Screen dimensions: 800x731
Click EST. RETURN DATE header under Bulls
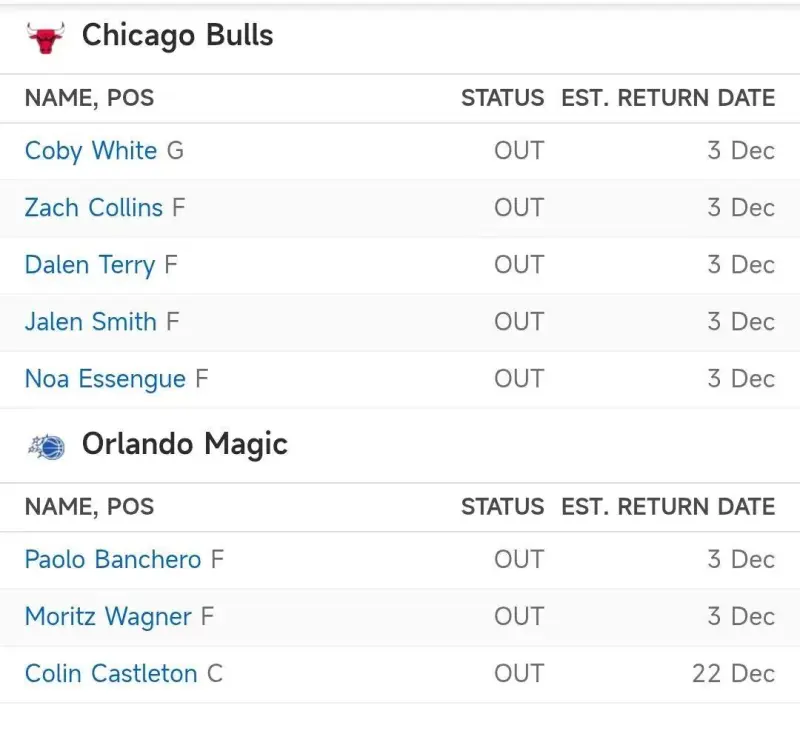tap(668, 98)
